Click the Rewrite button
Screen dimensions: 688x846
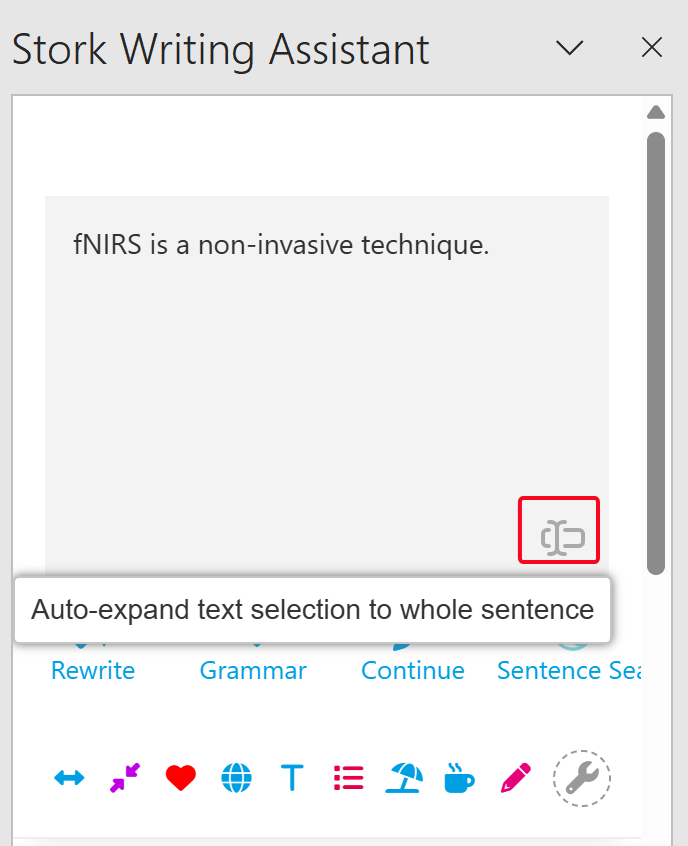click(93, 670)
